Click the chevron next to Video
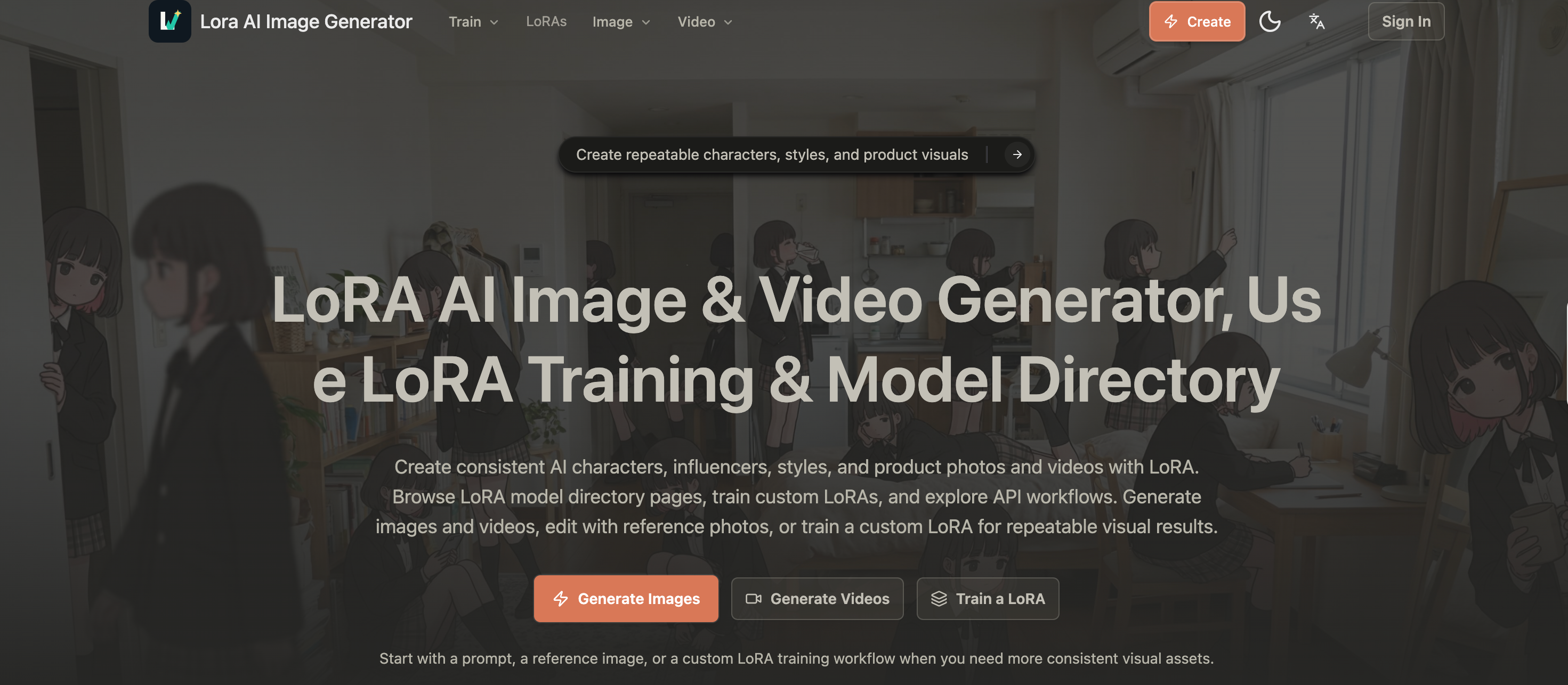This screenshot has width=1568, height=685. (728, 22)
